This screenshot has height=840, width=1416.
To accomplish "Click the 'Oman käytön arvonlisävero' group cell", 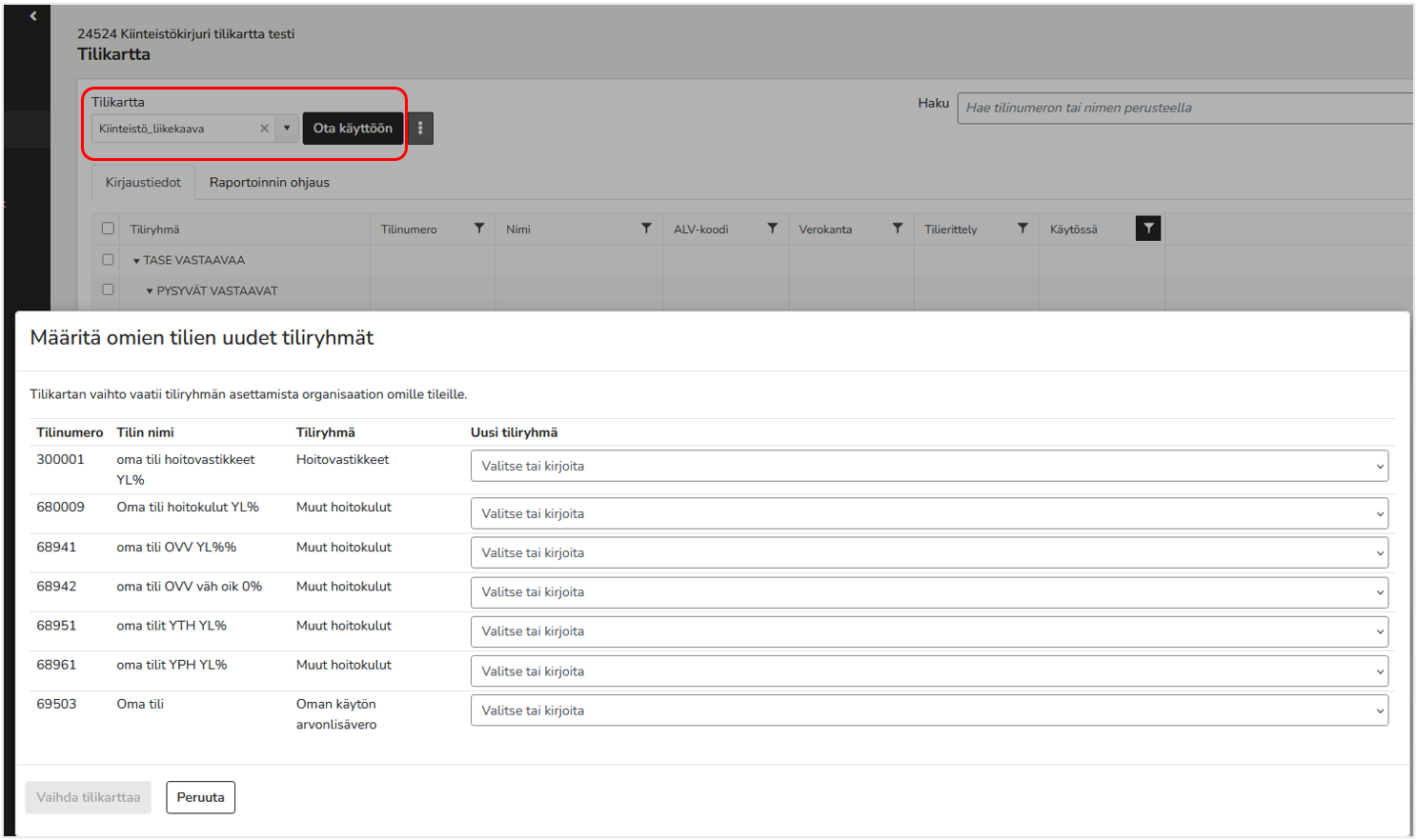I will pyautogui.click(x=336, y=714).
